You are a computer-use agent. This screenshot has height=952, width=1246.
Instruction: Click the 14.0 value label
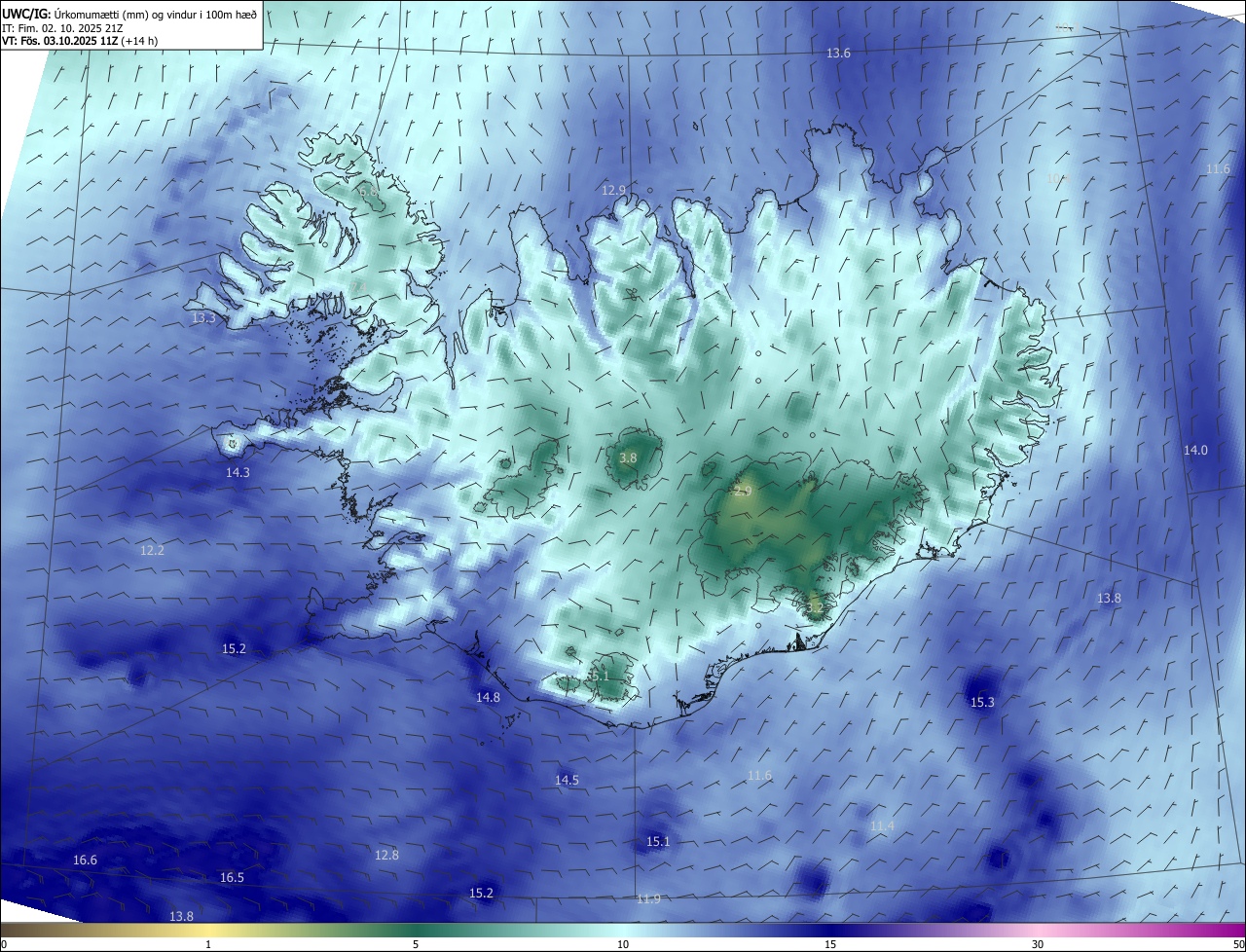pos(1195,451)
